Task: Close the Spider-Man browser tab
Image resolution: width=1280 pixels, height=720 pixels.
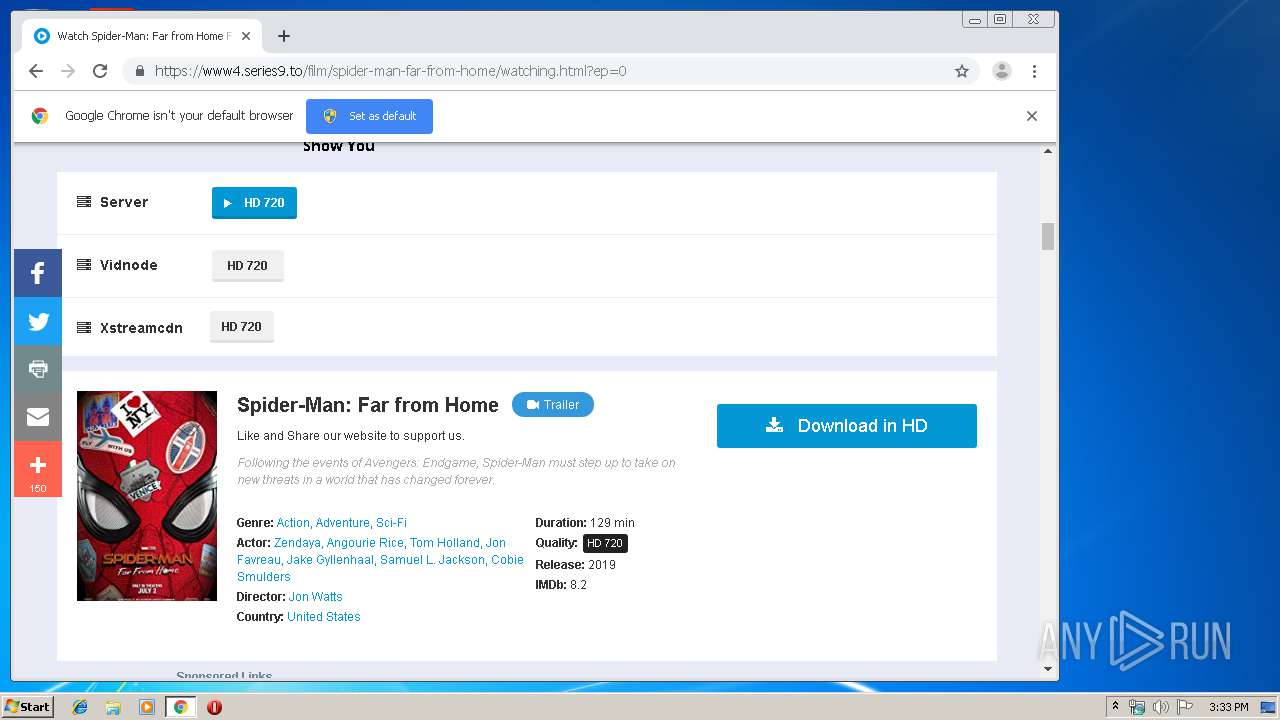Action: point(246,36)
